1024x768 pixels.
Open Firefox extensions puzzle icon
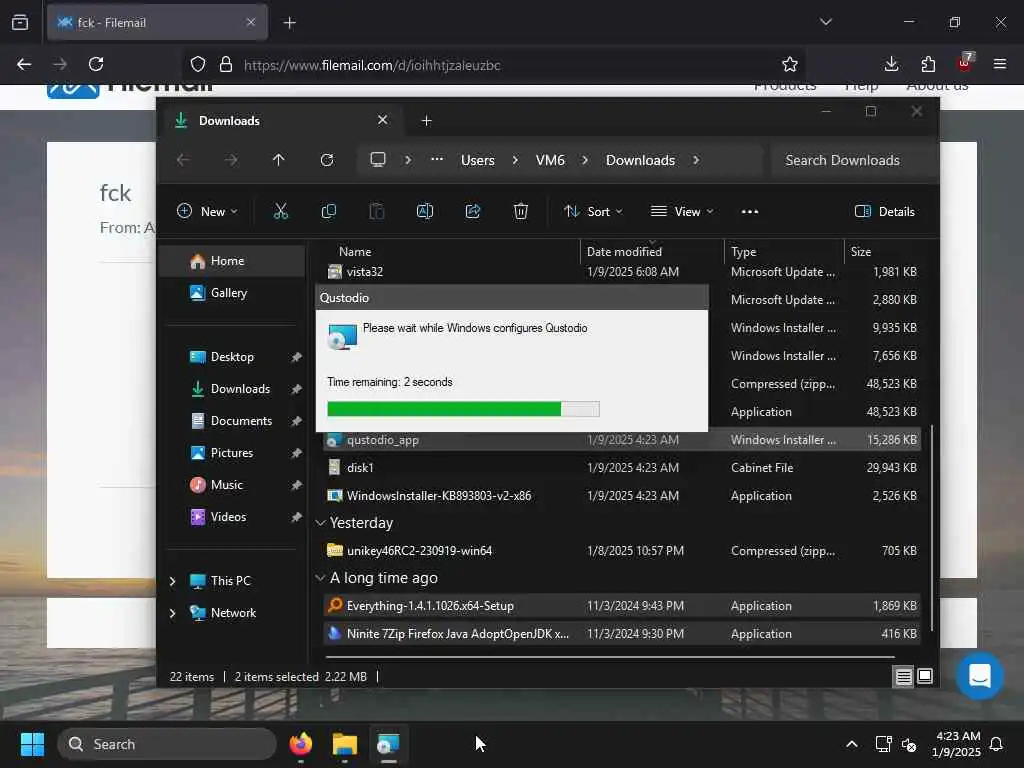[928, 64]
